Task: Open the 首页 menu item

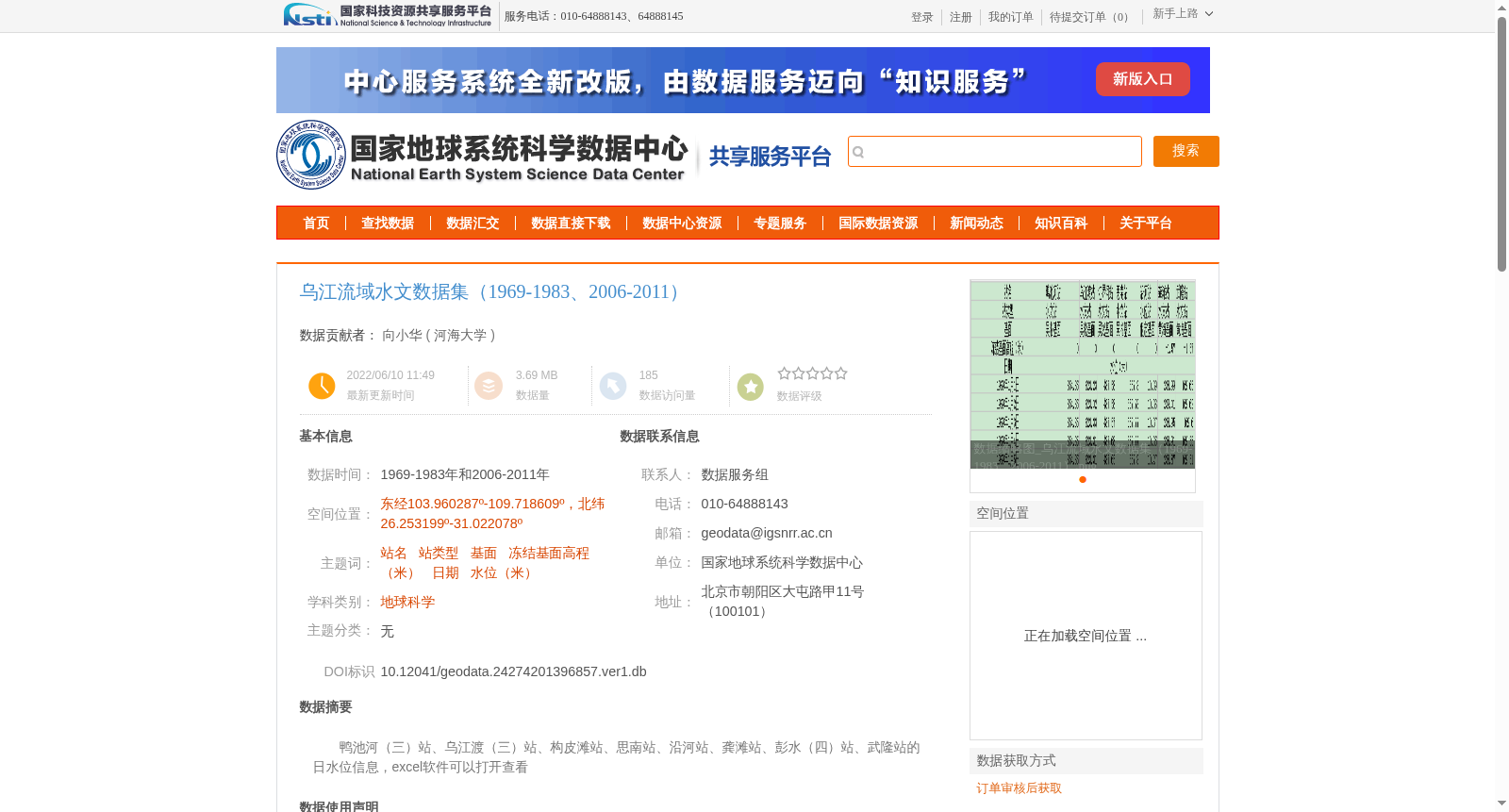Action: click(316, 224)
